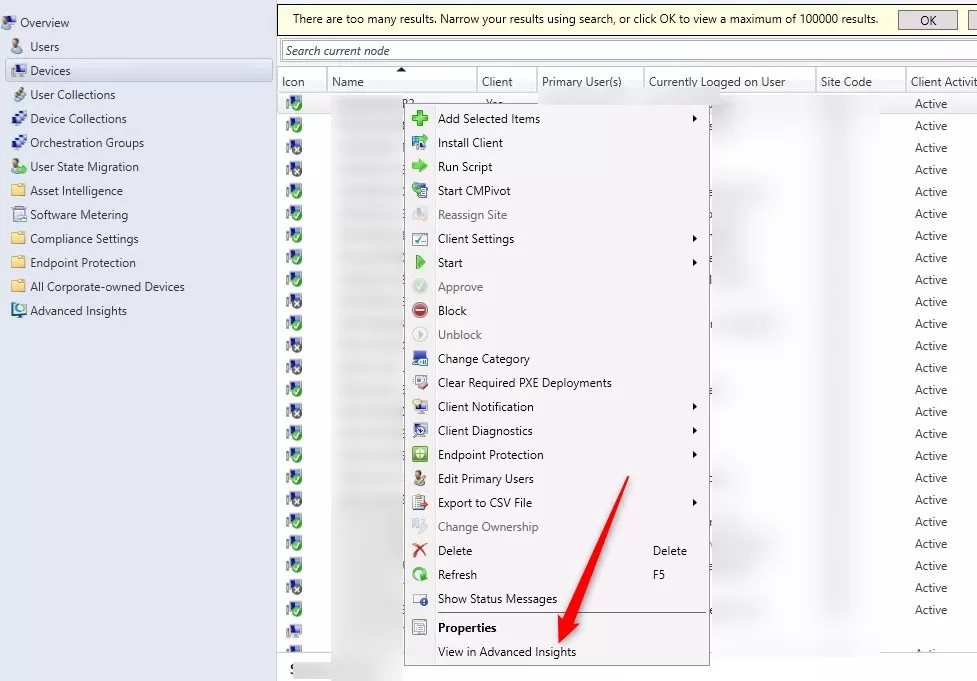The width and height of the screenshot is (977, 681).
Task: Click the Start CMPivot icon
Action: click(x=420, y=191)
